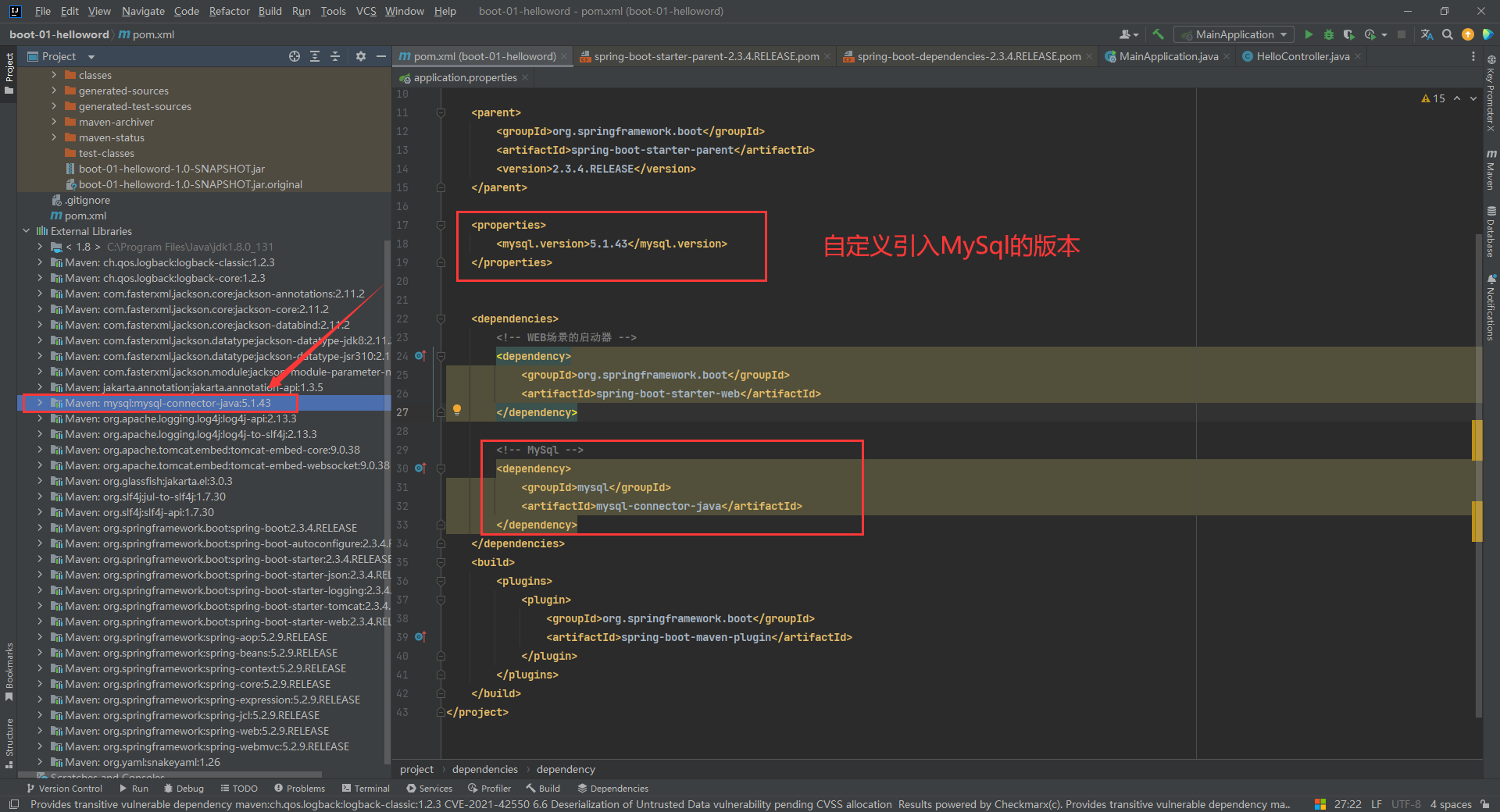Collapse all in Project panel
Screen dimensions: 1500x812
tap(335, 56)
